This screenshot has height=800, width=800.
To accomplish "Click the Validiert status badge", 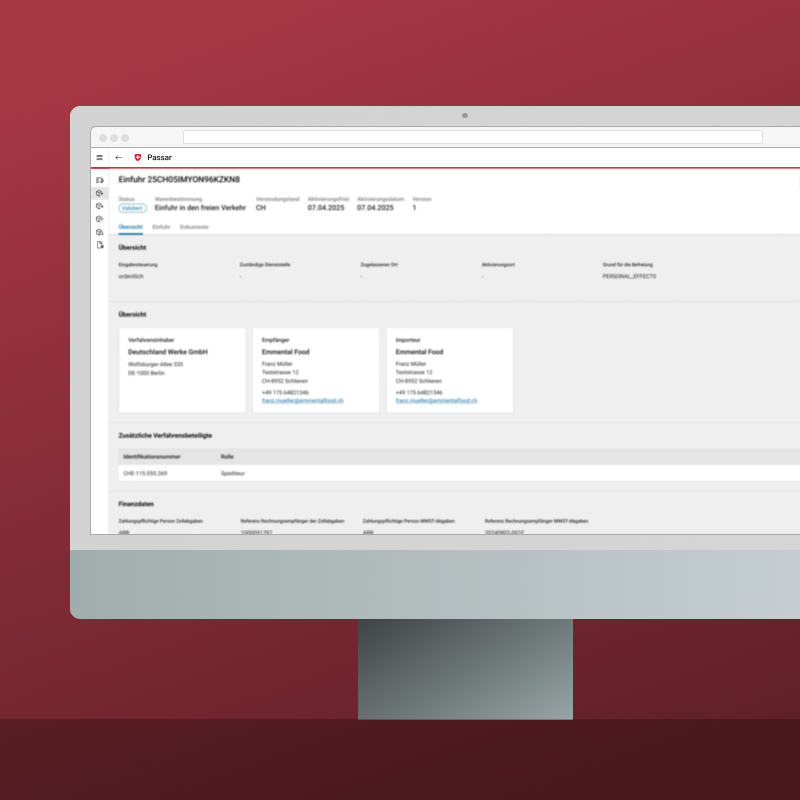I will pyautogui.click(x=133, y=208).
